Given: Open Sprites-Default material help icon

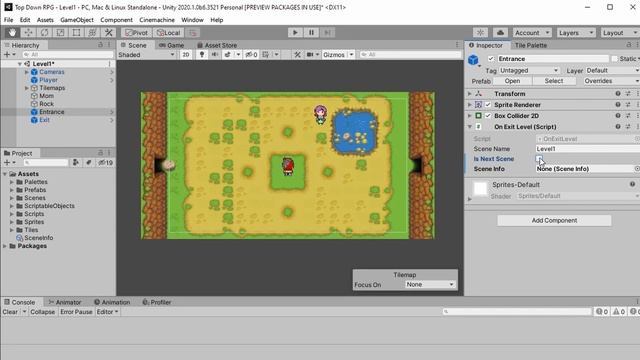Looking at the screenshot, I should (x=632, y=184).
